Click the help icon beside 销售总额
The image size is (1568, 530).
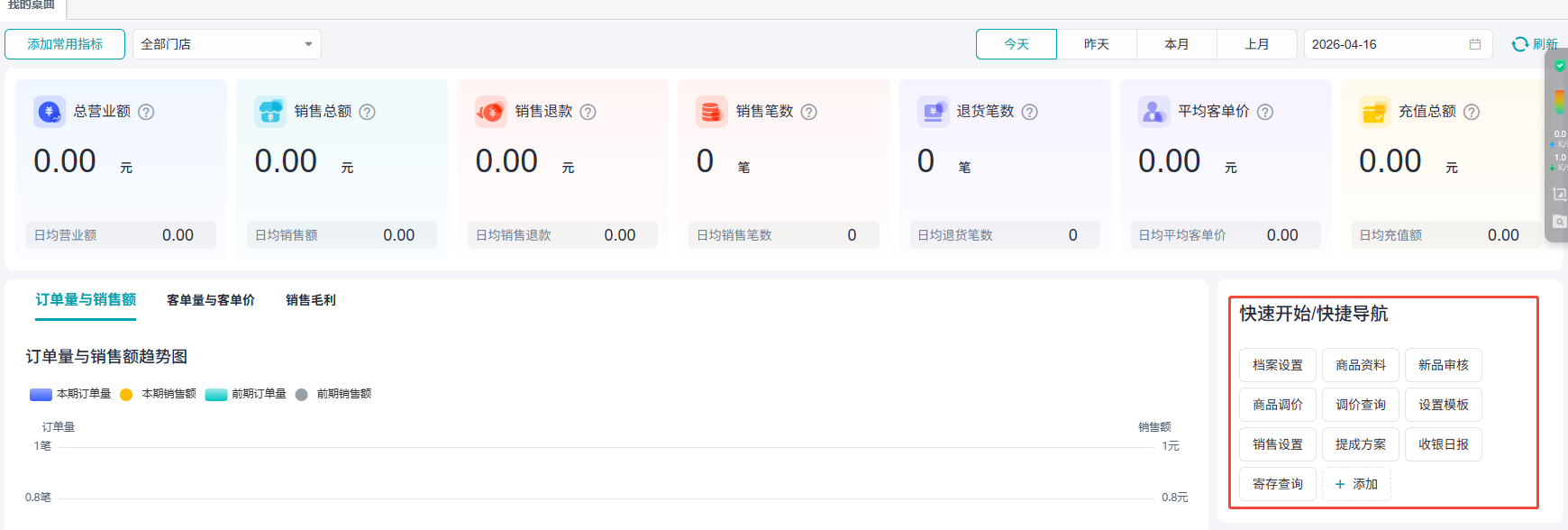(367, 112)
